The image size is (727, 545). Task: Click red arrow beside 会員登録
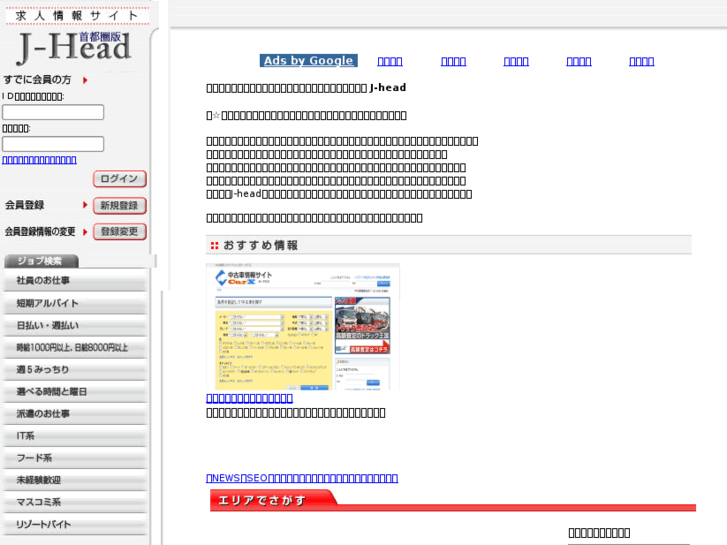85,205
